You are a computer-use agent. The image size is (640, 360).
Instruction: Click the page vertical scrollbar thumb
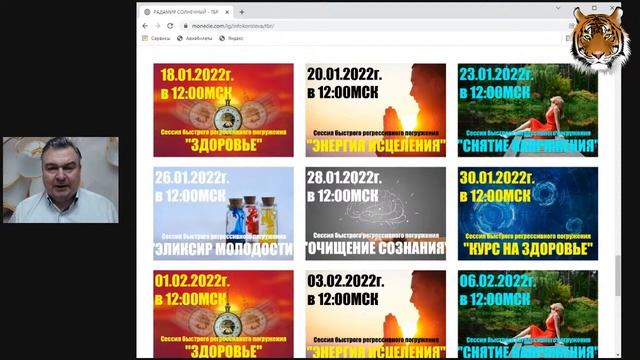tap(618, 276)
